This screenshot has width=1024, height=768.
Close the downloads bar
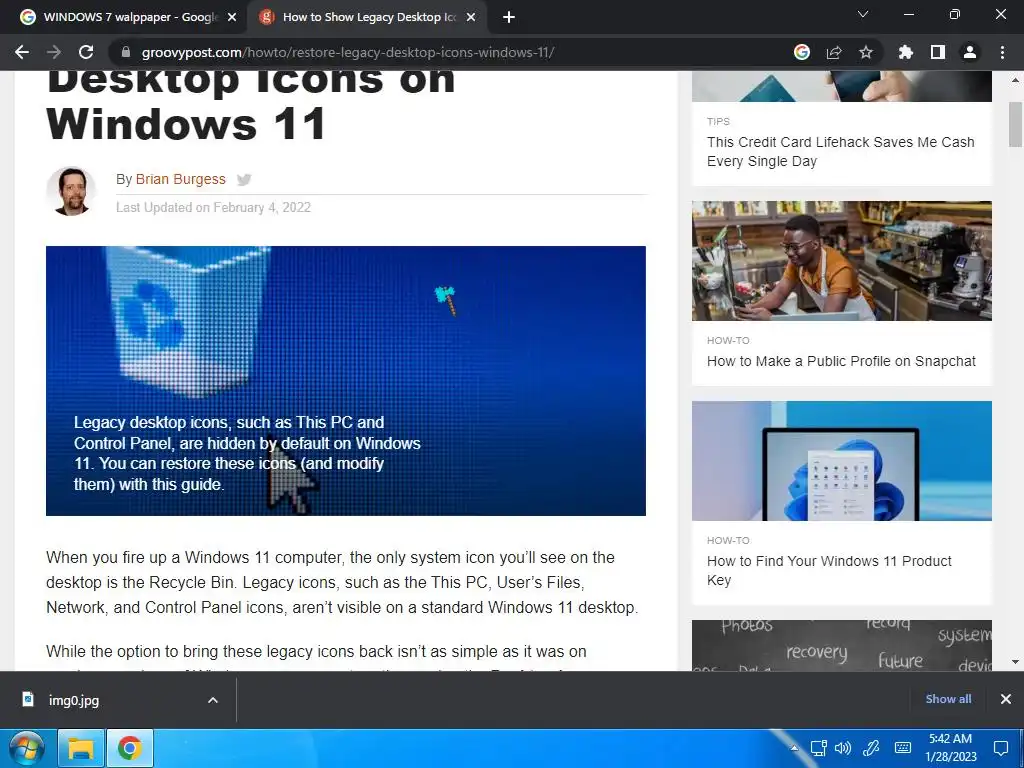(x=1006, y=699)
